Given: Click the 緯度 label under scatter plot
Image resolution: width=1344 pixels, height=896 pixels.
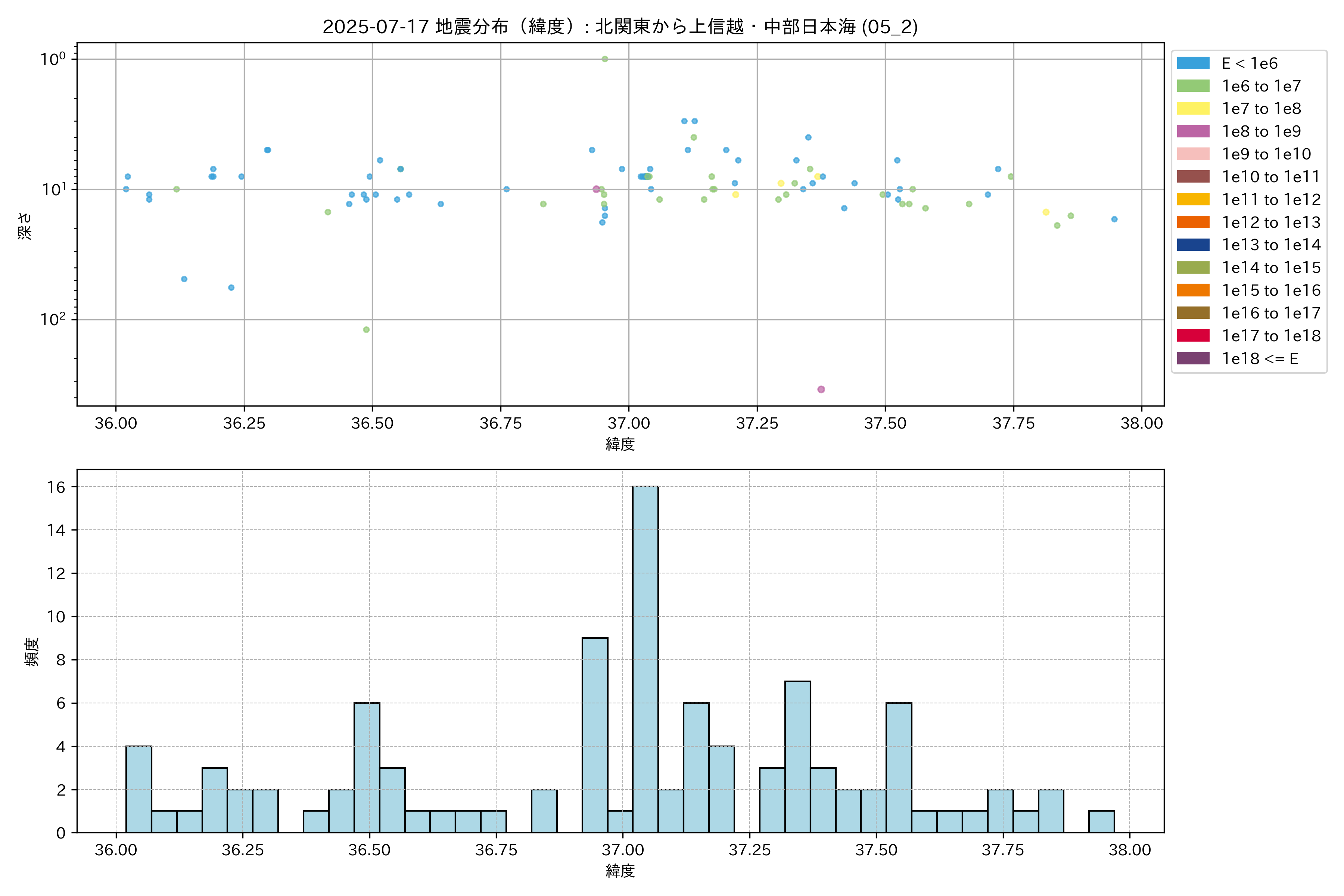Looking at the screenshot, I should [x=620, y=444].
